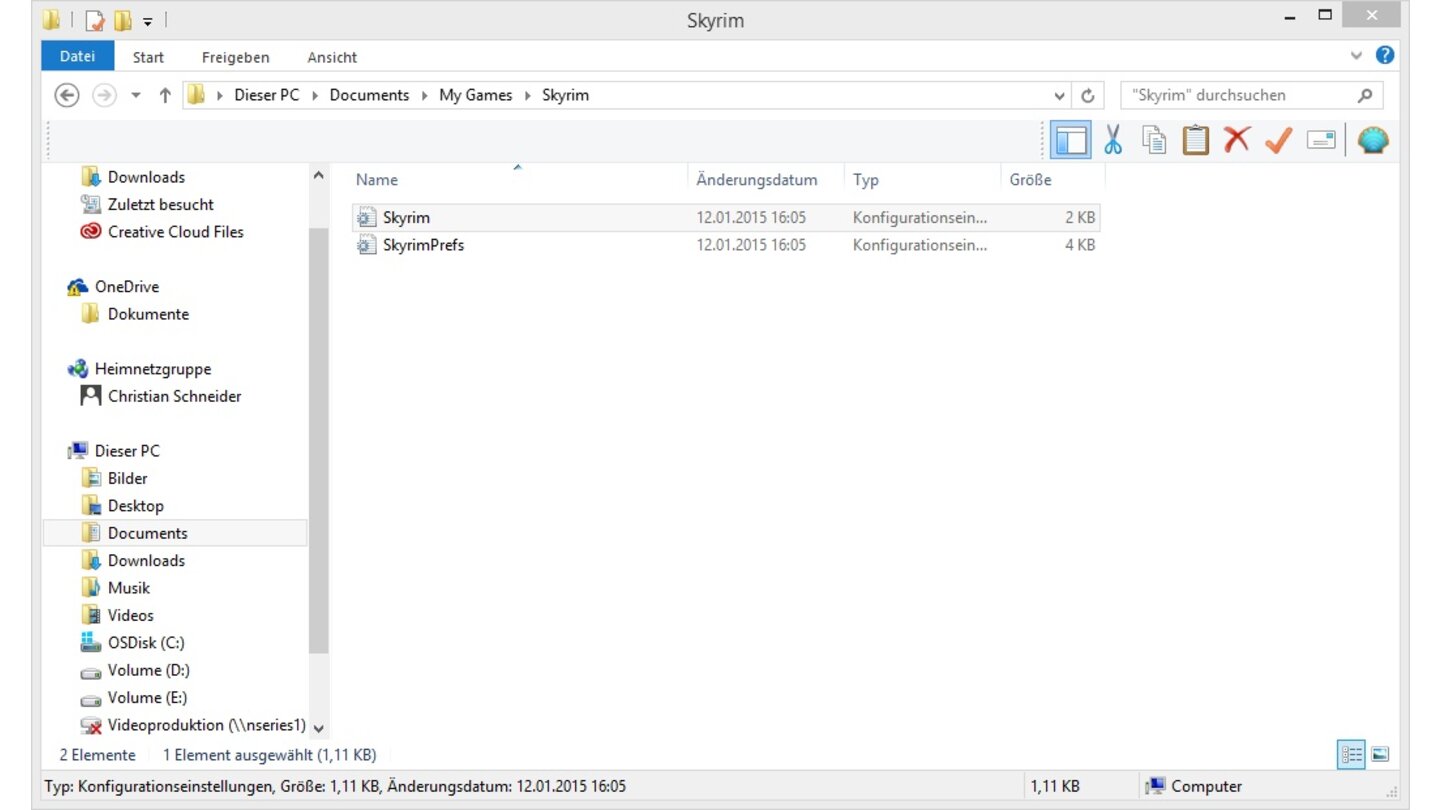The height and width of the screenshot is (810, 1440).
Task: Refresh the folder view
Action: (x=1088, y=96)
